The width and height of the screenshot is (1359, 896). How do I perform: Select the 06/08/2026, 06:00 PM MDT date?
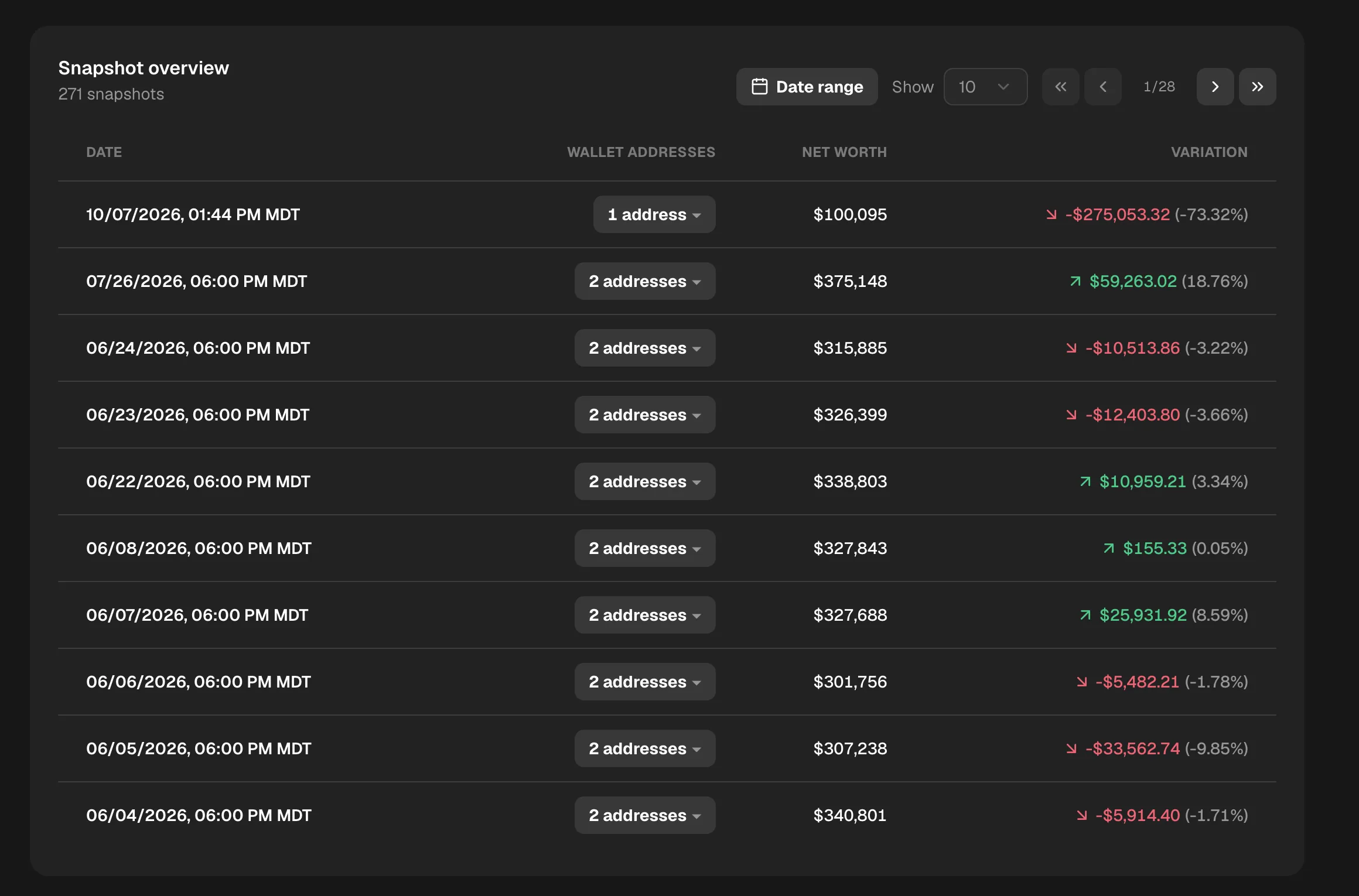click(199, 548)
